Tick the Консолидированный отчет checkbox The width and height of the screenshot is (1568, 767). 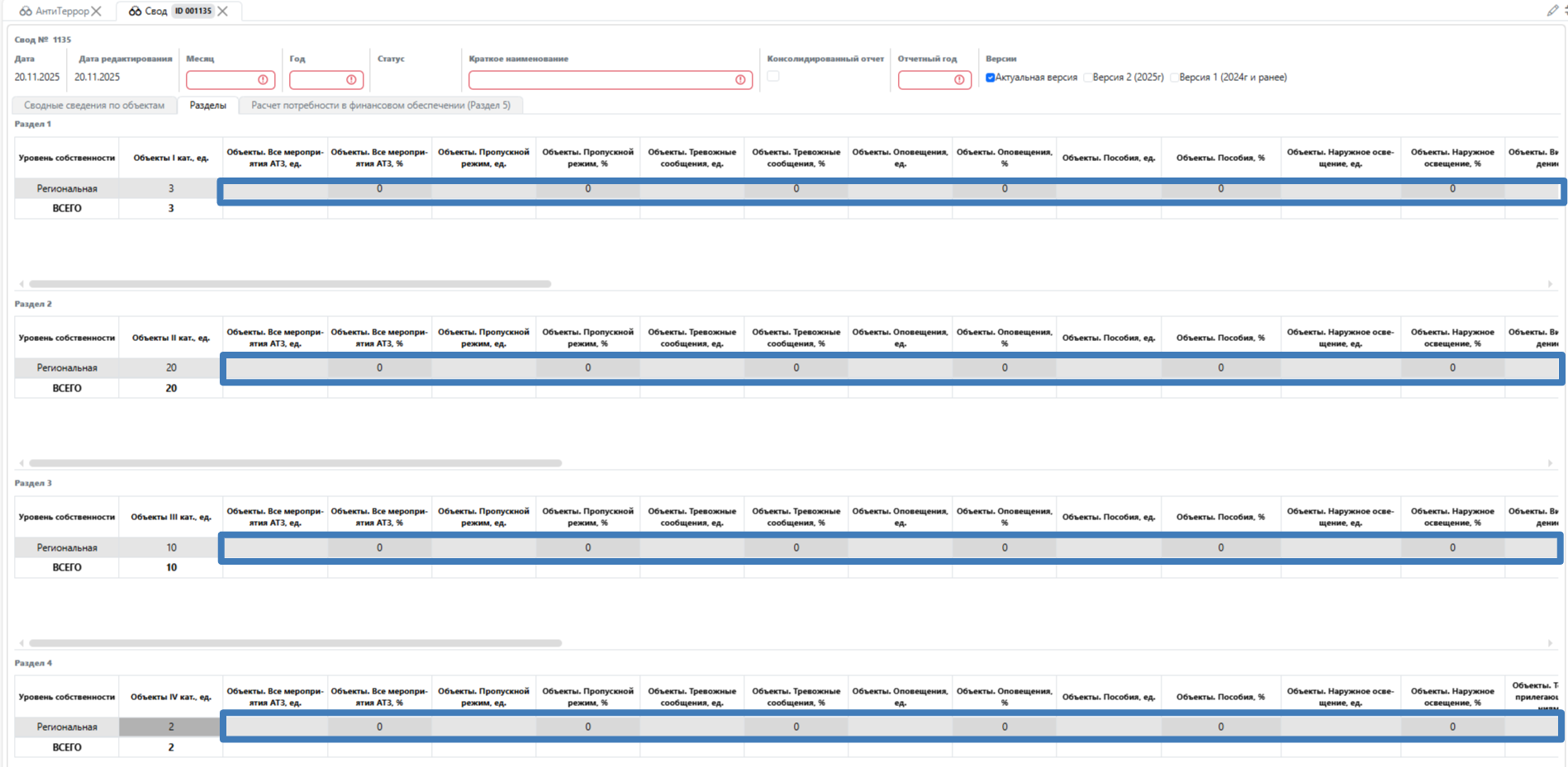pos(773,76)
